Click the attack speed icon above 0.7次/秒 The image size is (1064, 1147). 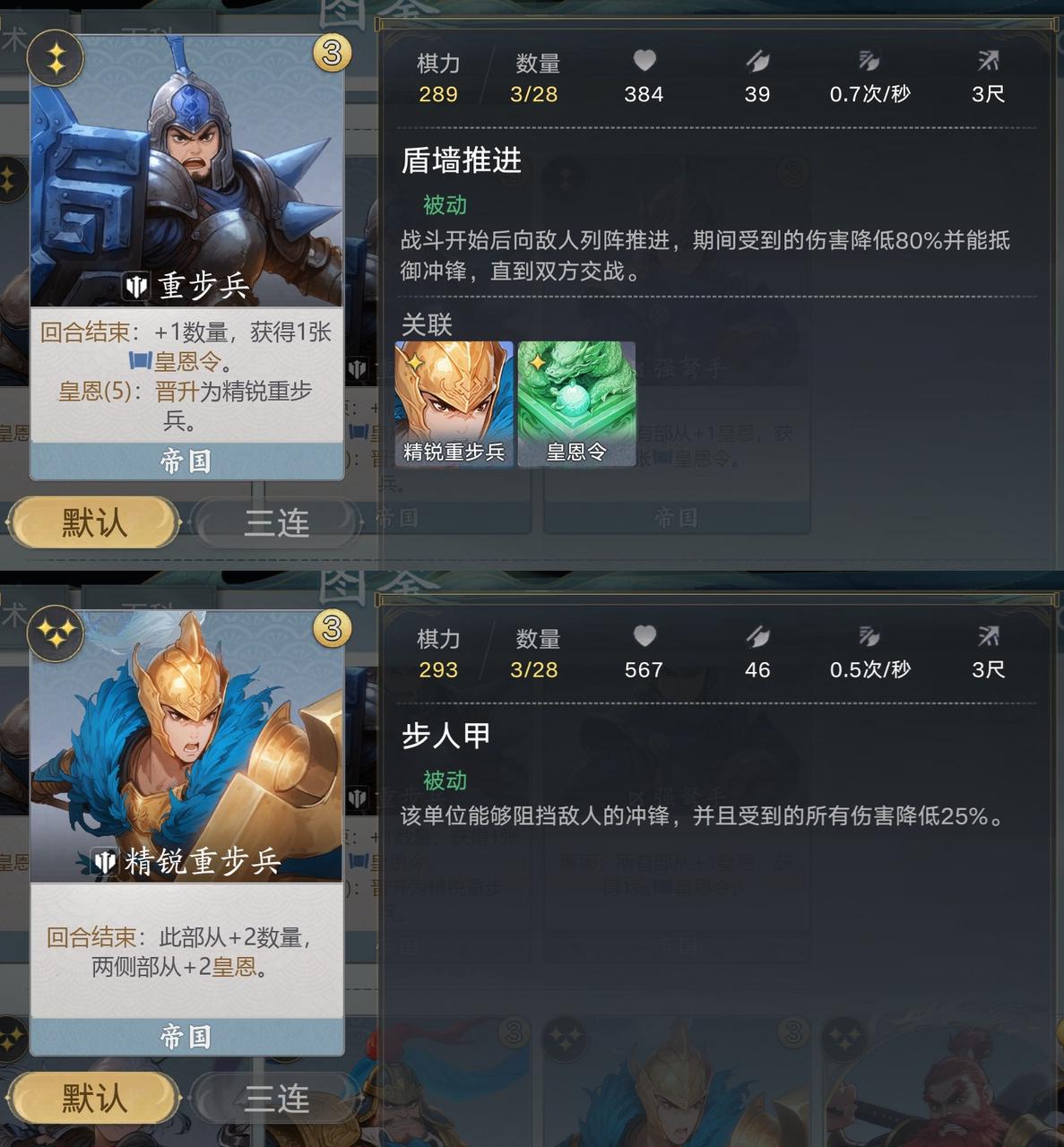pyautogui.click(x=869, y=61)
